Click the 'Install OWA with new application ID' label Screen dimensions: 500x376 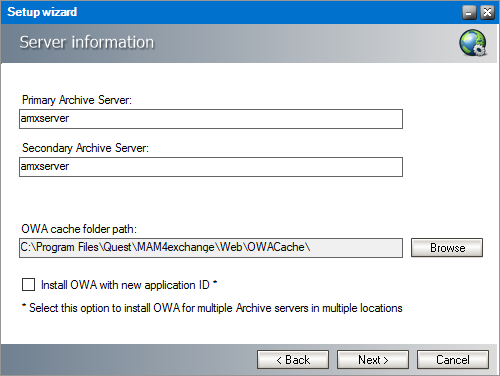[125, 285]
